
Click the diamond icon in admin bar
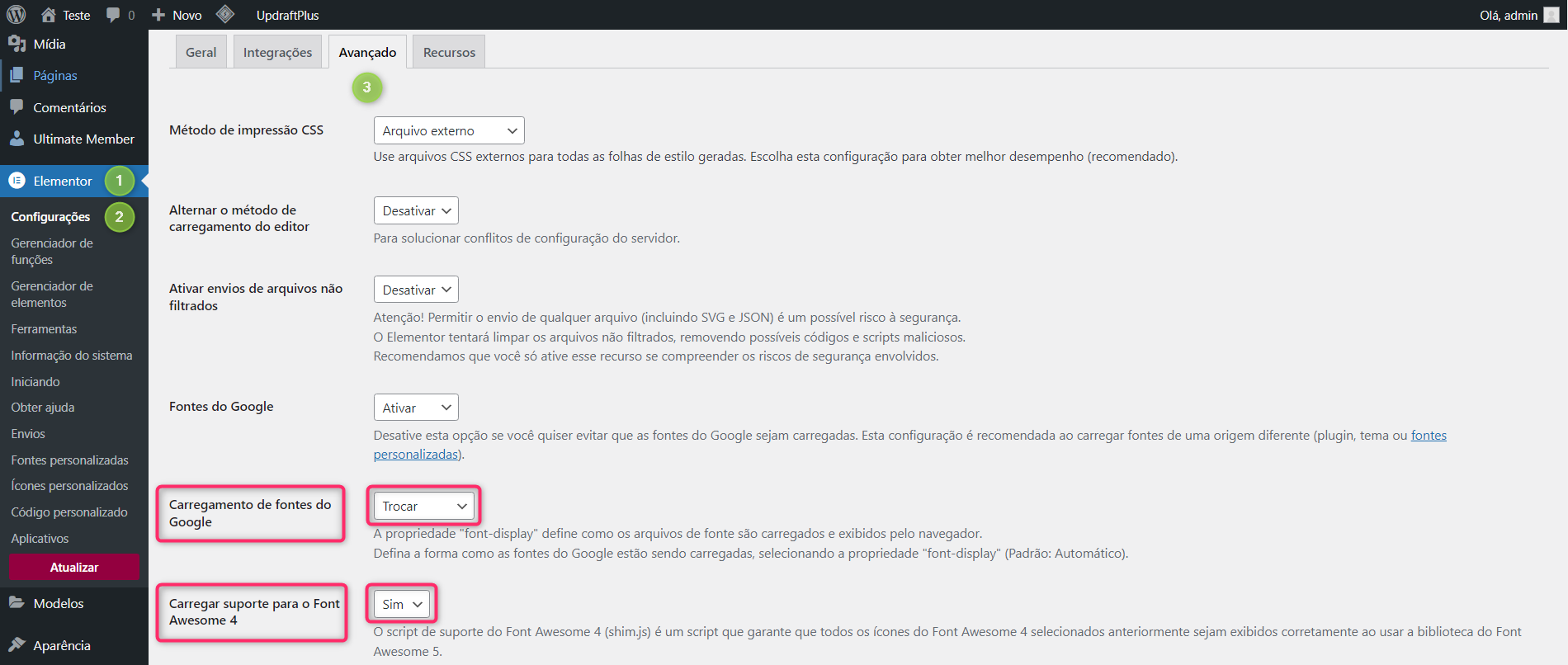[x=225, y=15]
